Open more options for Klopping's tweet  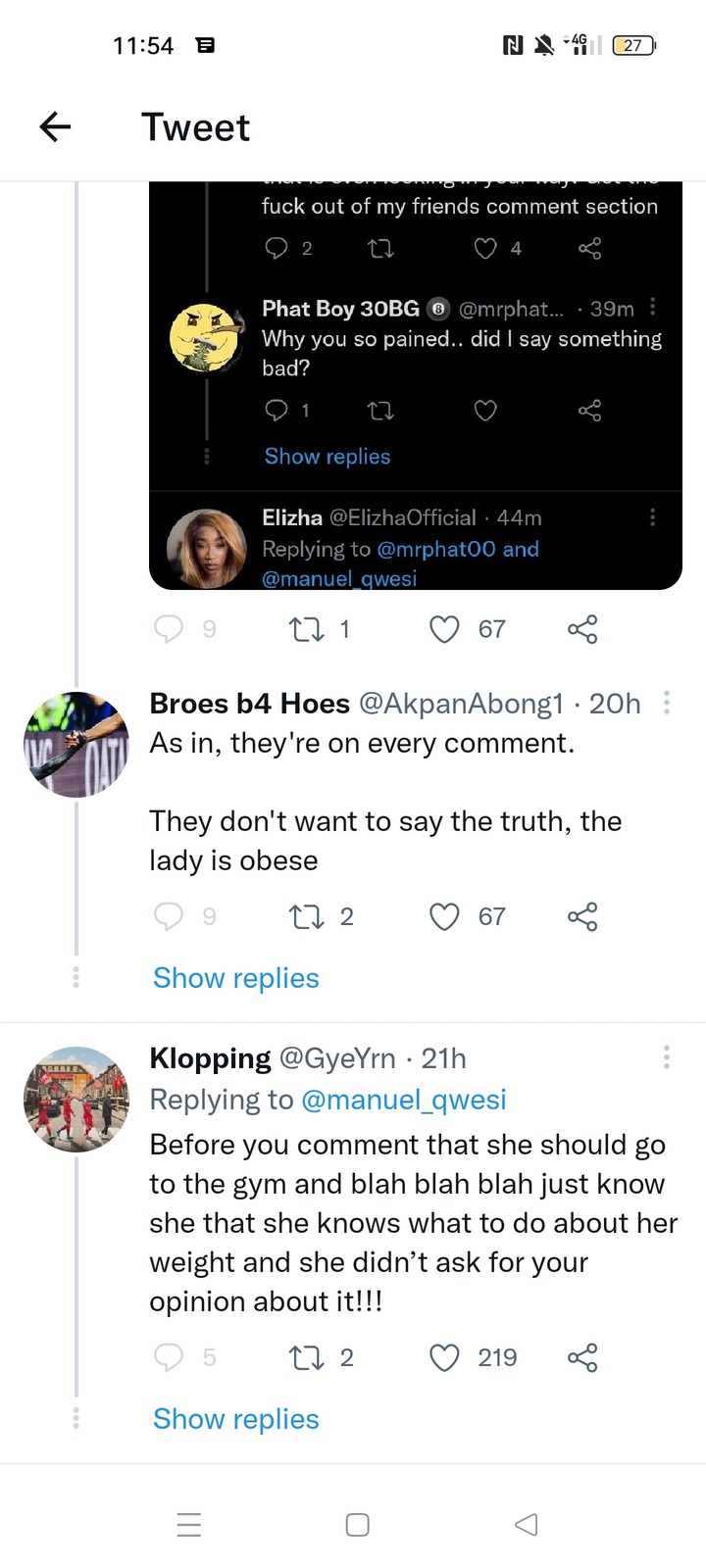pyautogui.click(x=667, y=1056)
